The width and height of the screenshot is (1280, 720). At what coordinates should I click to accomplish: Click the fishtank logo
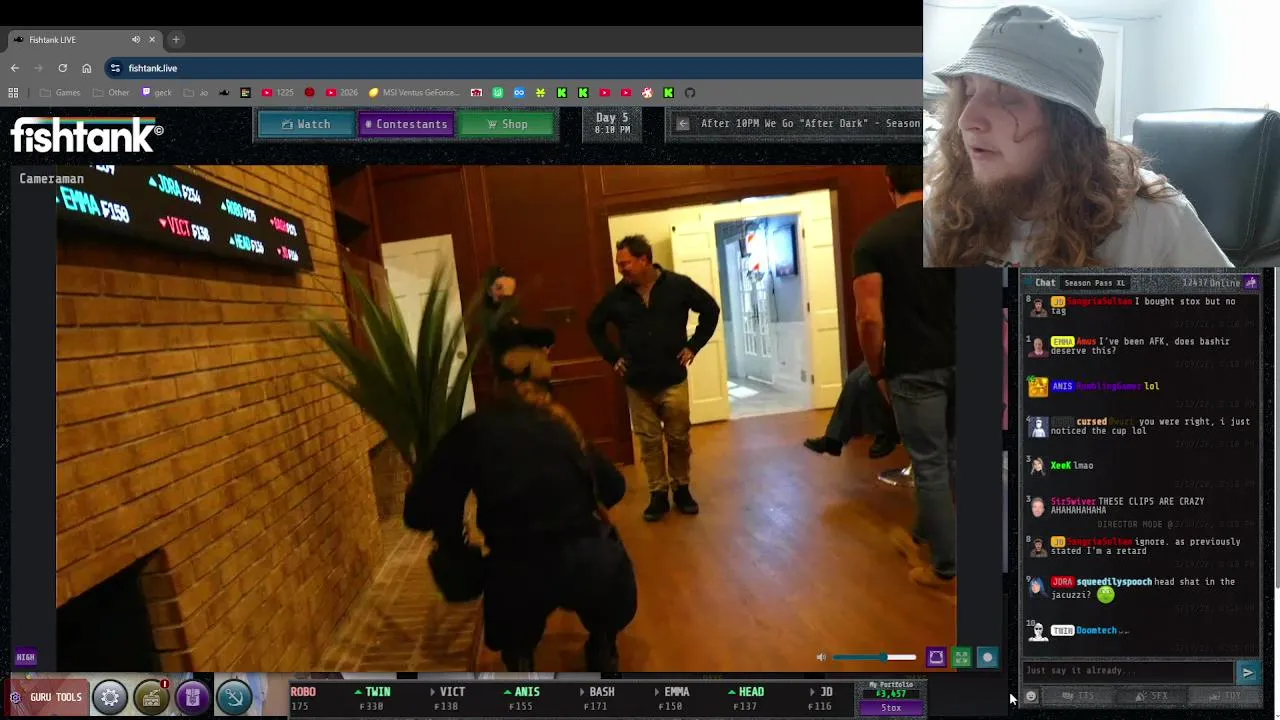87,135
